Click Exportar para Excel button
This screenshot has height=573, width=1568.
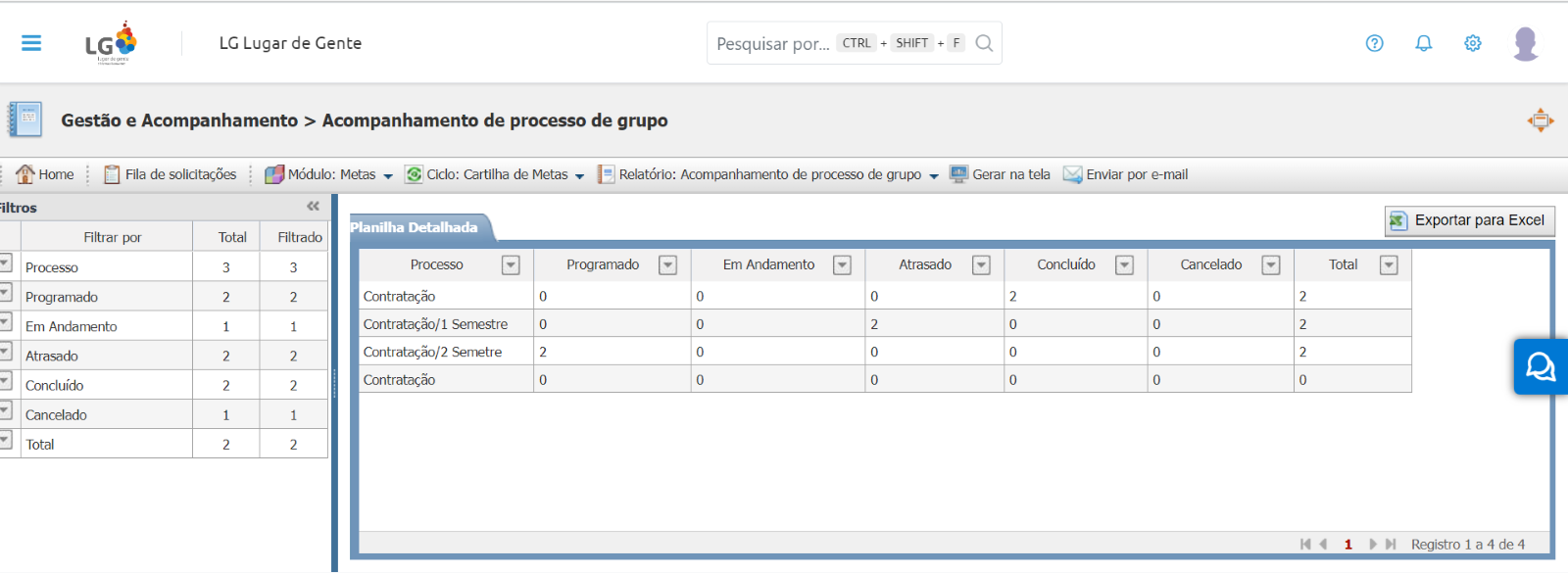click(x=1469, y=220)
